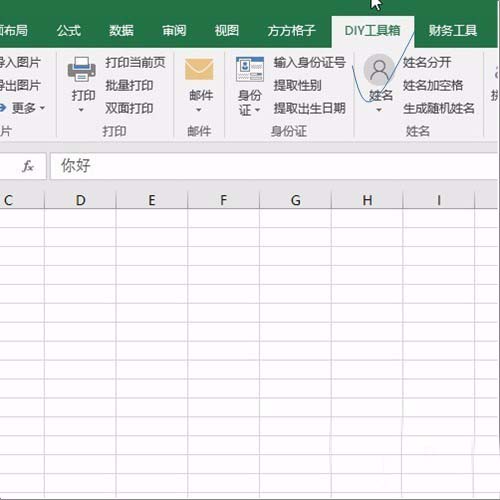Click the person avatar 姓名 icon

tap(379, 69)
